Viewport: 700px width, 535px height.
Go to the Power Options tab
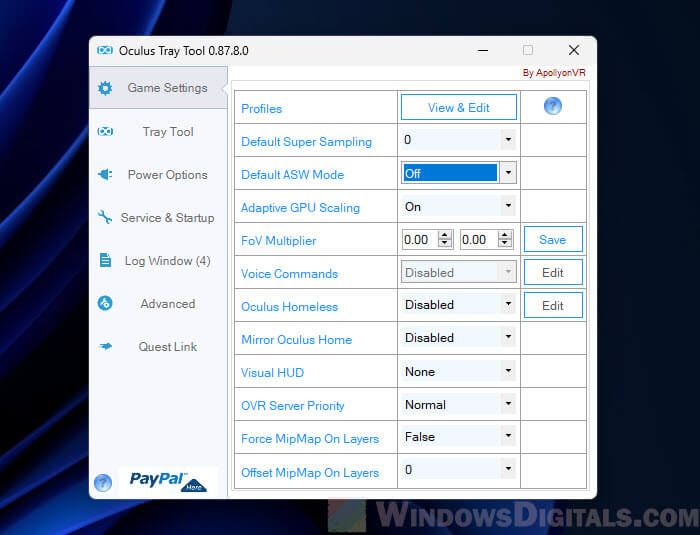click(x=158, y=174)
